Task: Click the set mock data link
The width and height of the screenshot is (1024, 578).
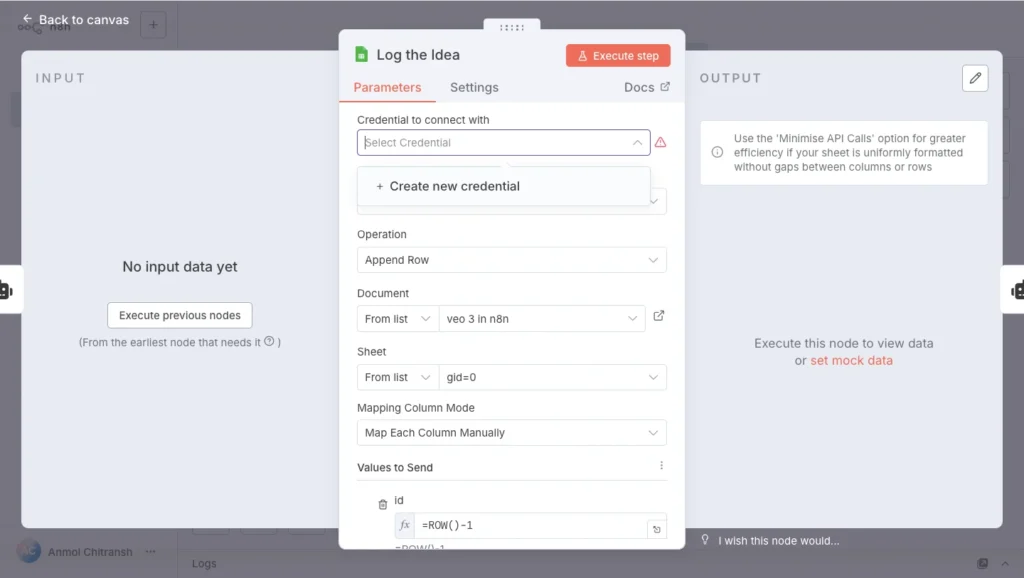Action: (851, 360)
